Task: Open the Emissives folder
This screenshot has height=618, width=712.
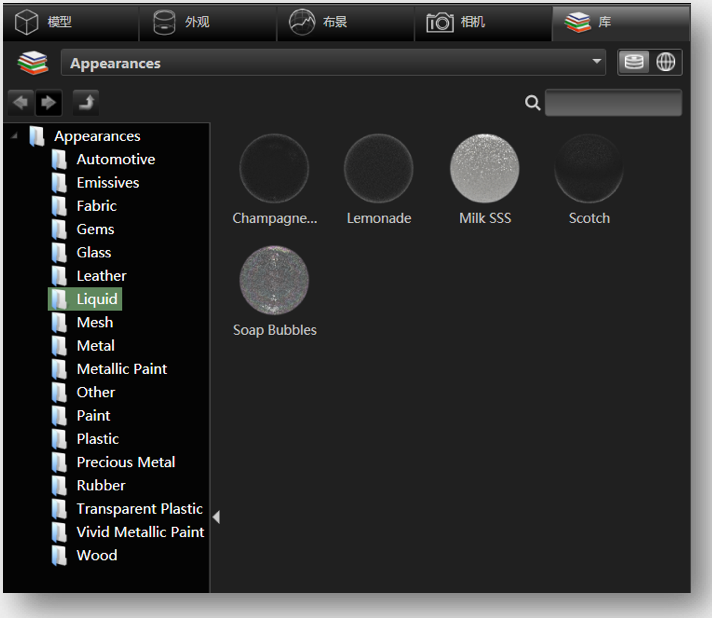Action: click(108, 183)
